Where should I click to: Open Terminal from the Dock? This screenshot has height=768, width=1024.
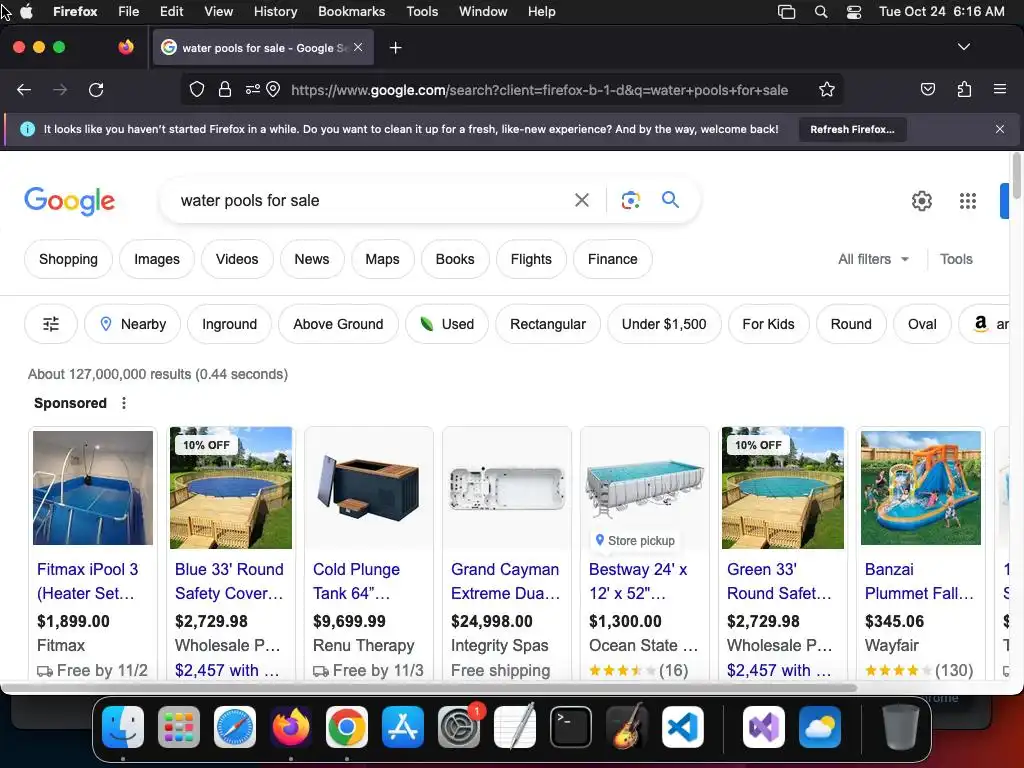[x=571, y=727]
